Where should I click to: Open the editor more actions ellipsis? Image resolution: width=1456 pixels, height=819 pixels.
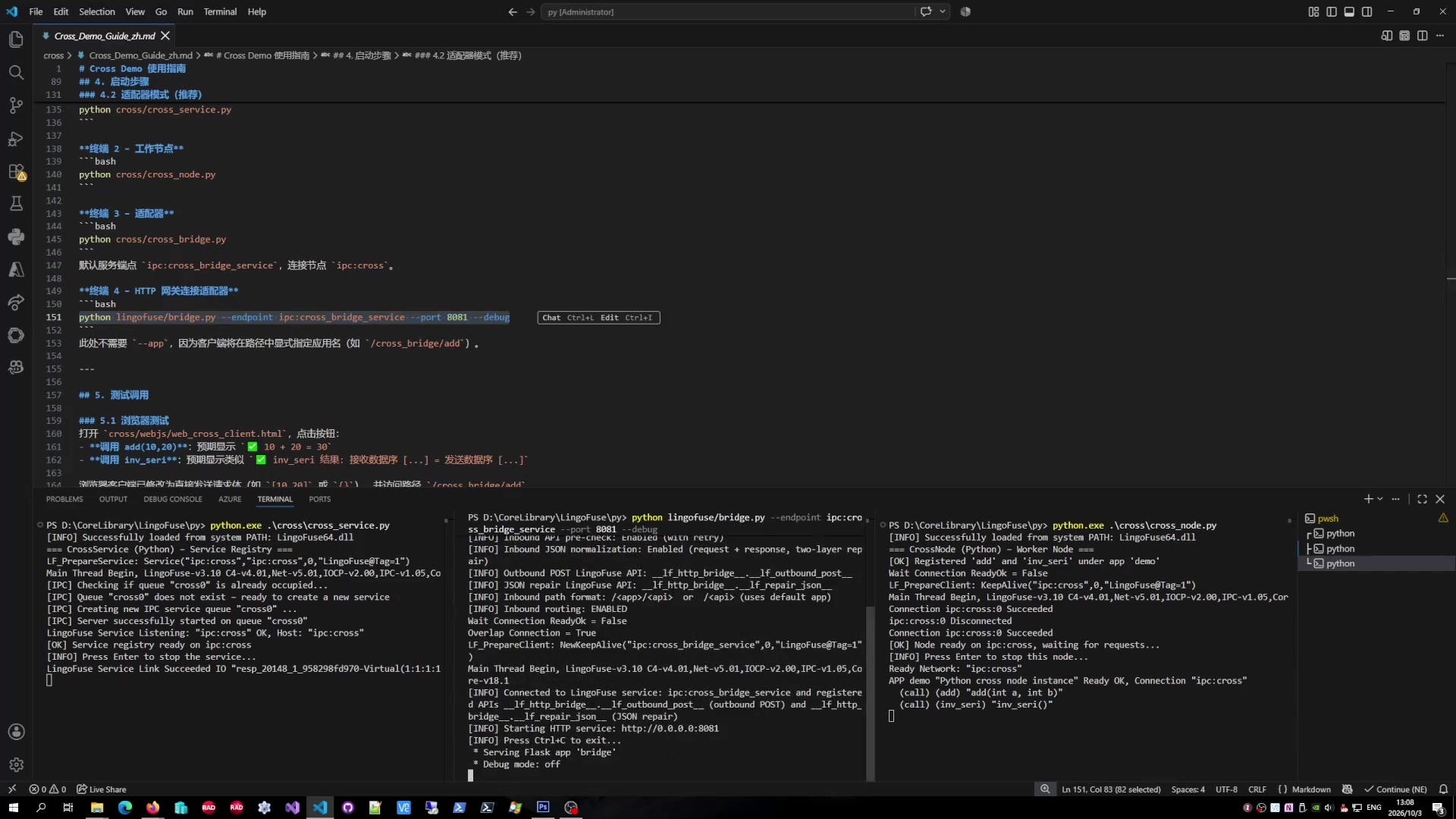click(1440, 36)
